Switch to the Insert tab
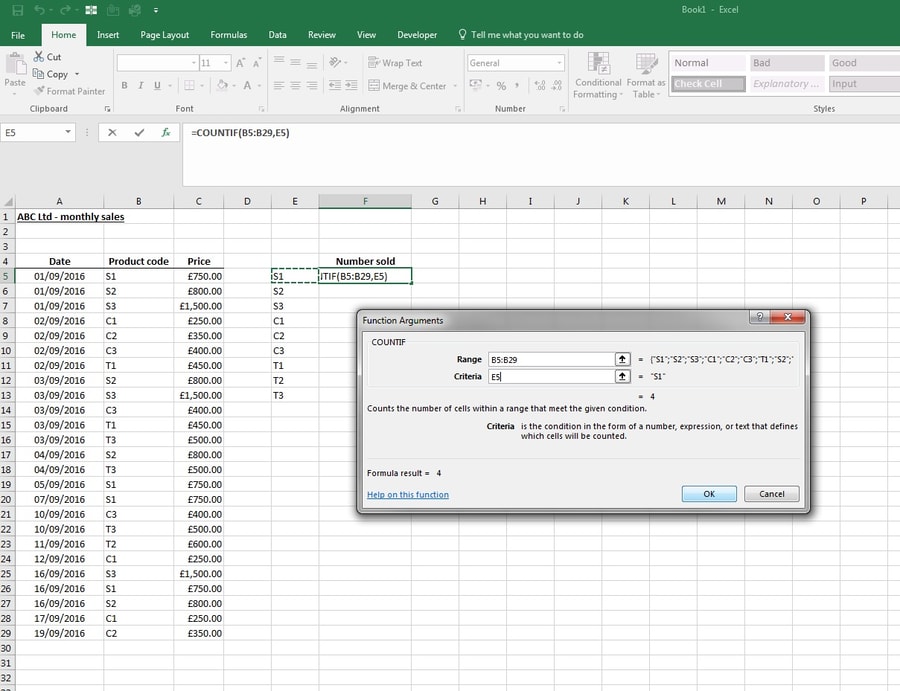This screenshot has width=900, height=691. tap(108, 35)
